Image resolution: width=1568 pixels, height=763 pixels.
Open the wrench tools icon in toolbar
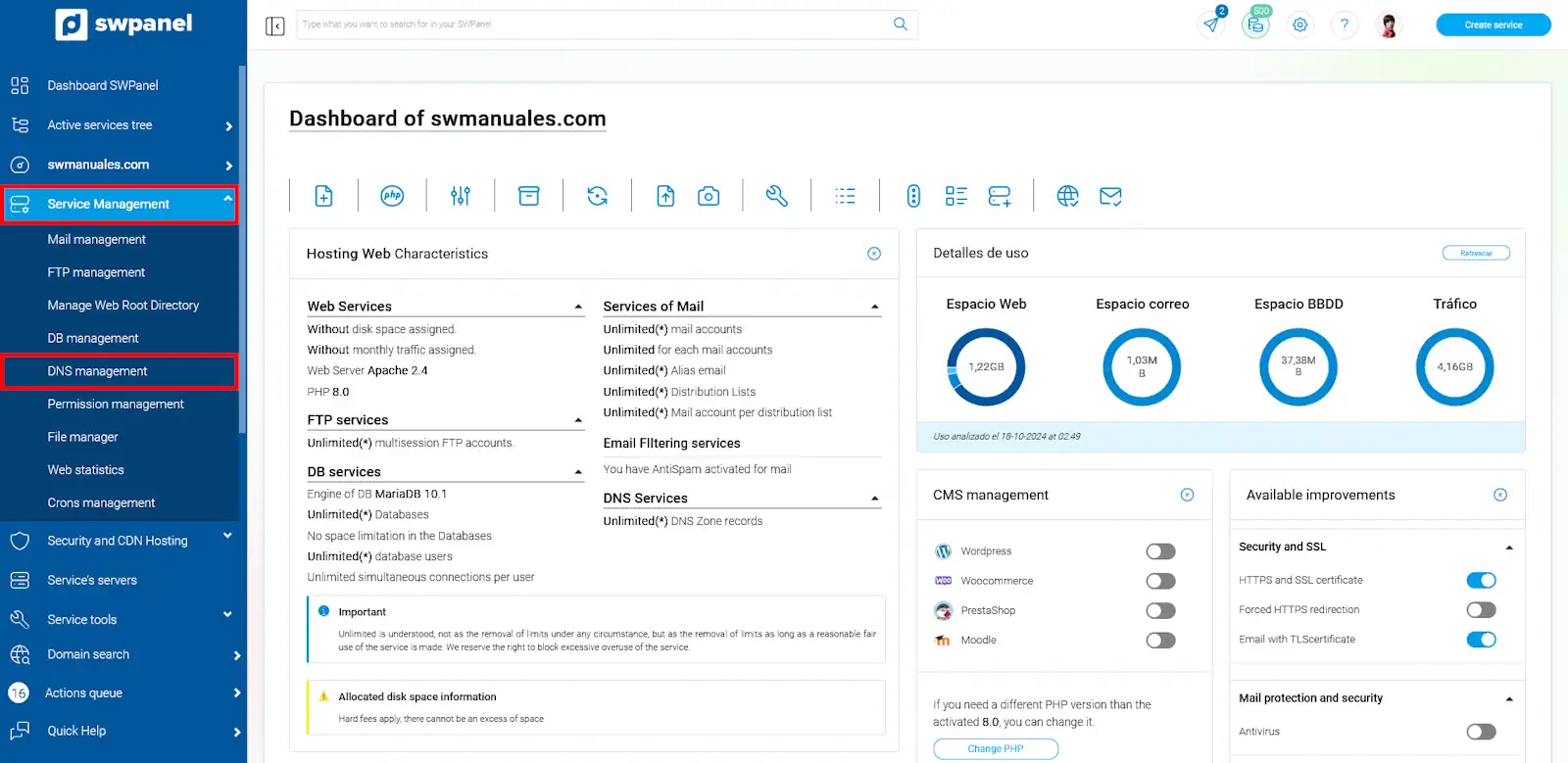776,196
